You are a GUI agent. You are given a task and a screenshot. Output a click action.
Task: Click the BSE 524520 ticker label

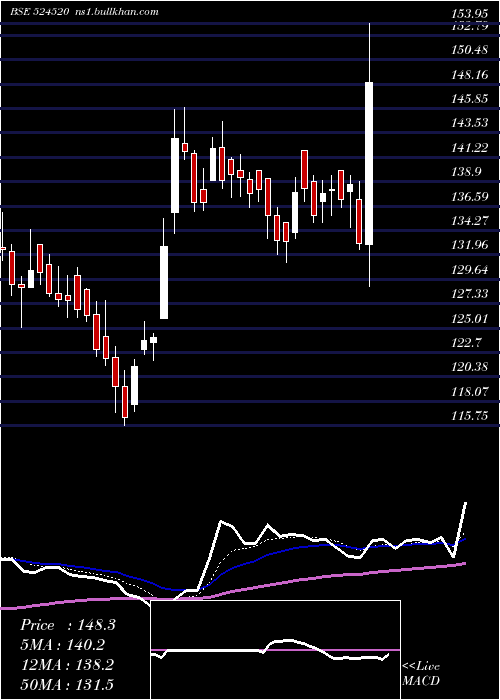pyautogui.click(x=39, y=12)
